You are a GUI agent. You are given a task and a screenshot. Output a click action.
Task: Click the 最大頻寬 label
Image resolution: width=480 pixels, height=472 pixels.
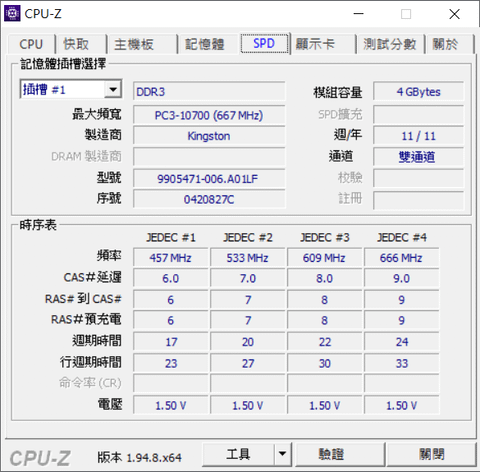(97, 114)
